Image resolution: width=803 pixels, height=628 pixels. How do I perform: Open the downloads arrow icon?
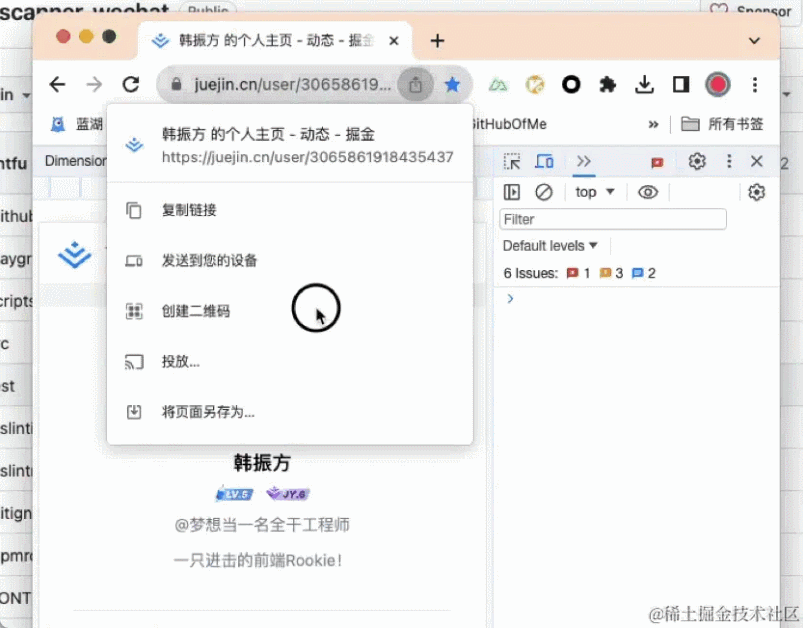pyautogui.click(x=644, y=85)
